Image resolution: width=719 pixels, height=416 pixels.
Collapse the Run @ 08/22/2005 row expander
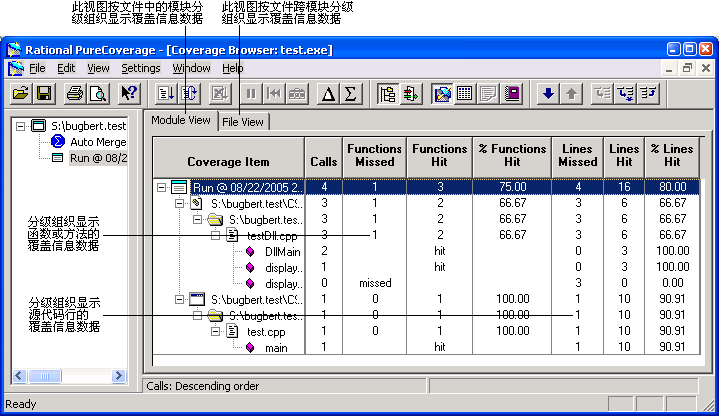pyautogui.click(x=161, y=187)
